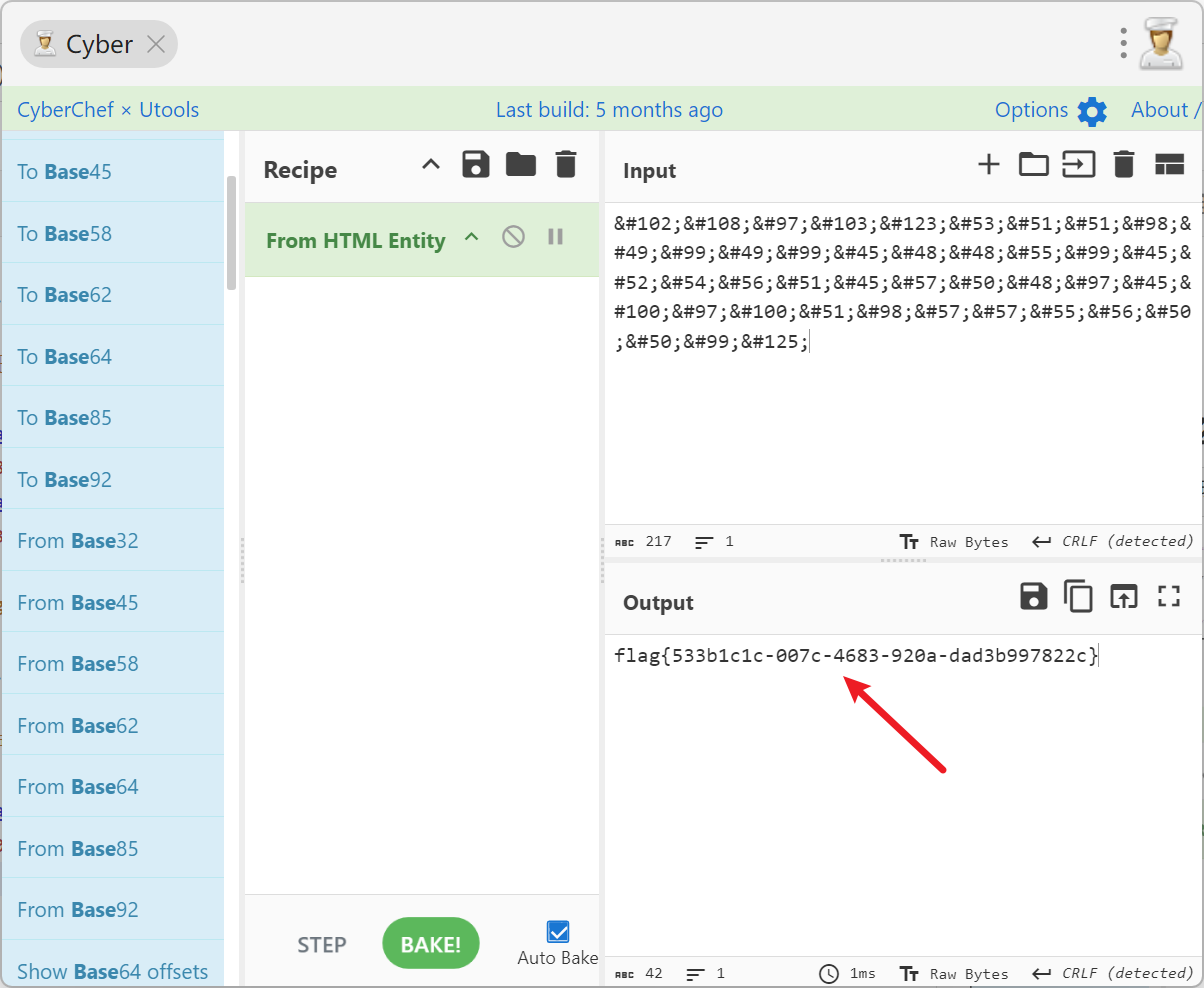Screen dimensions: 1204x988
Task: Click the operations list scrollbar
Action: coord(232,233)
